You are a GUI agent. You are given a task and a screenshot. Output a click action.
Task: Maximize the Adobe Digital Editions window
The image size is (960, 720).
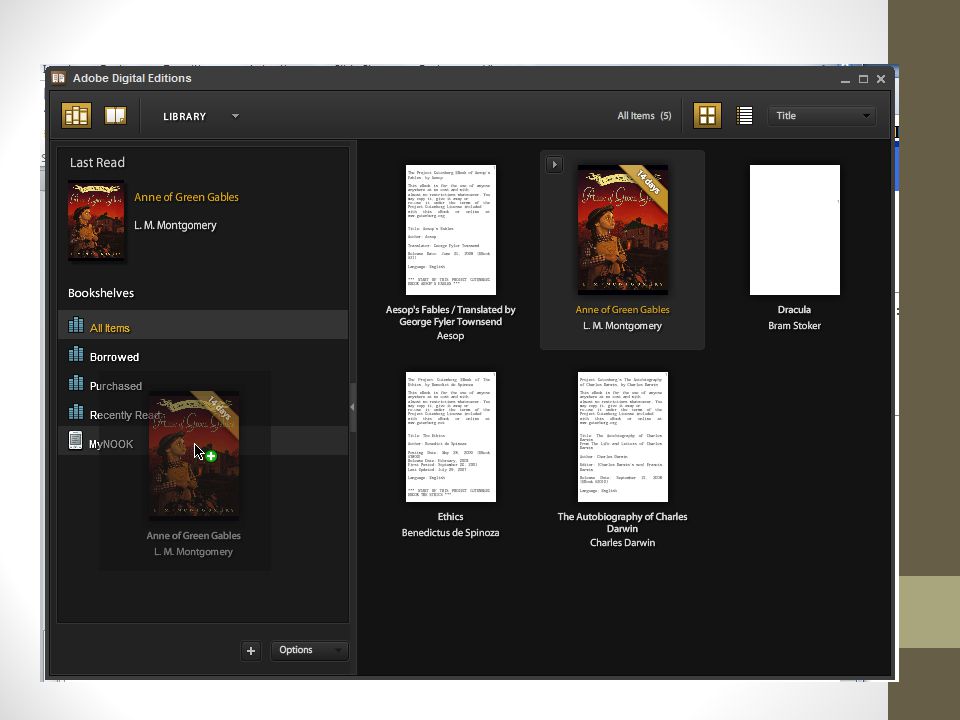coord(863,79)
